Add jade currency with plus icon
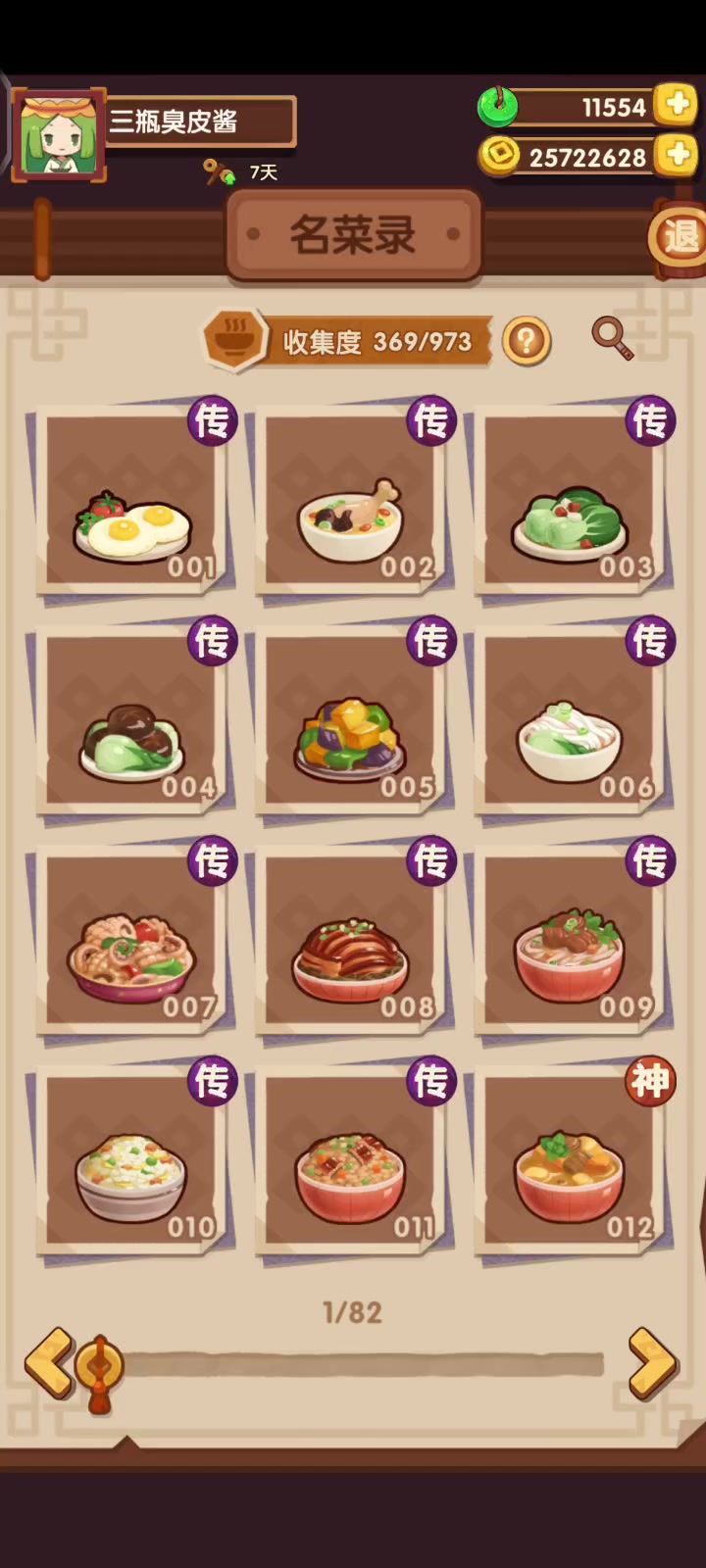This screenshot has width=706, height=1568. click(x=676, y=105)
